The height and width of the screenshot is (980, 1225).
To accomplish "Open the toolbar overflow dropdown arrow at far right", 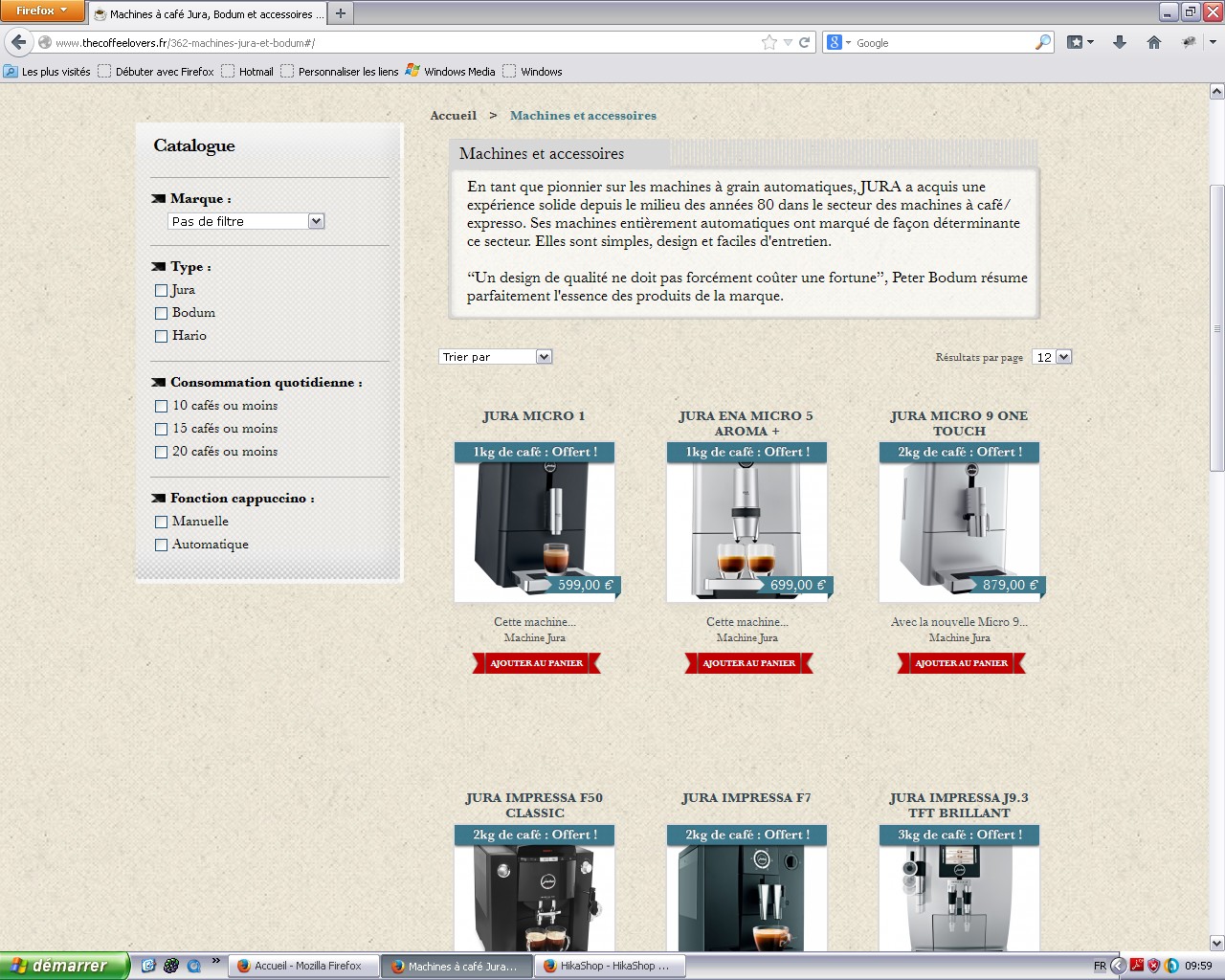I will [x=1213, y=42].
